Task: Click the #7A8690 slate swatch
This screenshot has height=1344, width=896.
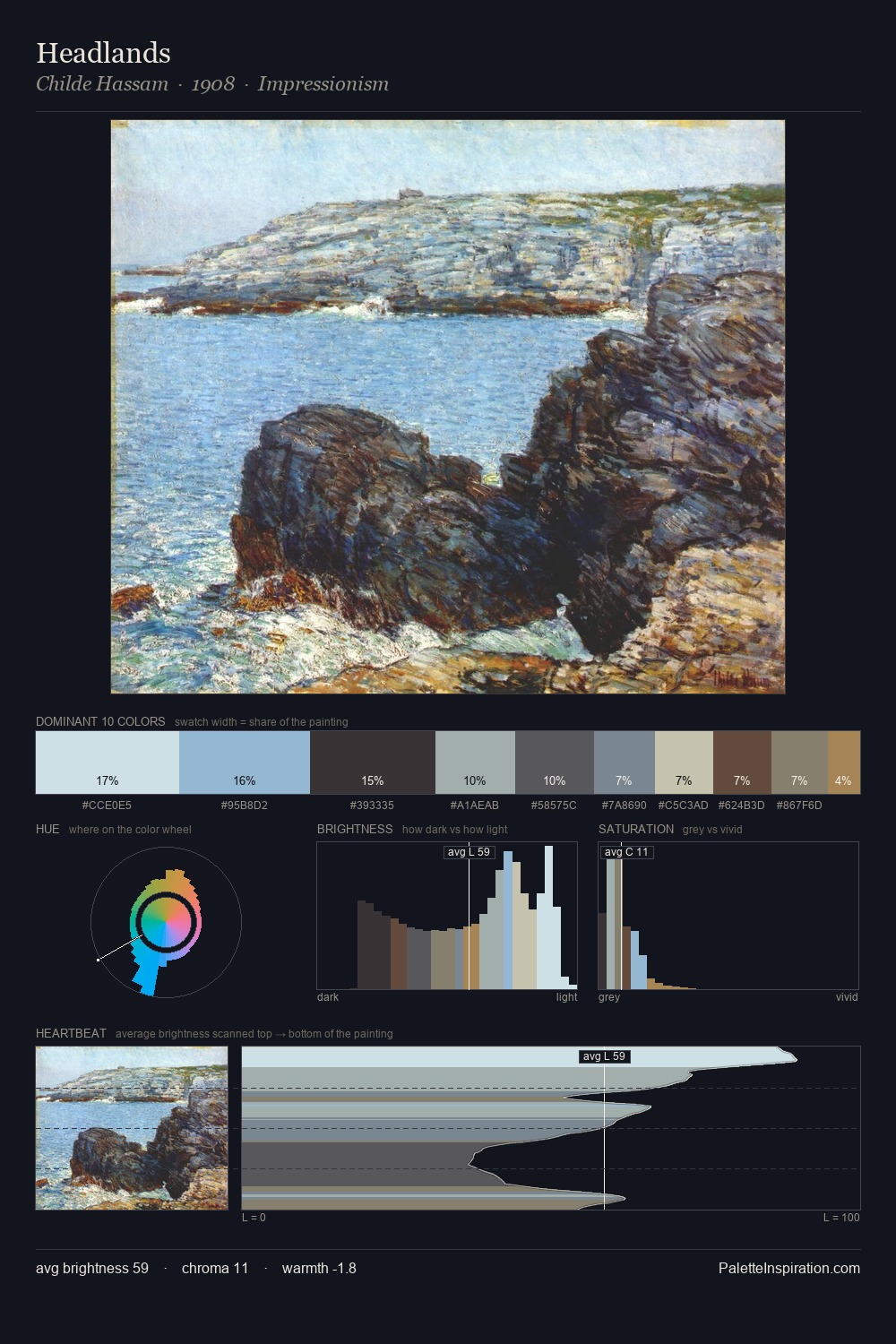Action: [x=625, y=762]
